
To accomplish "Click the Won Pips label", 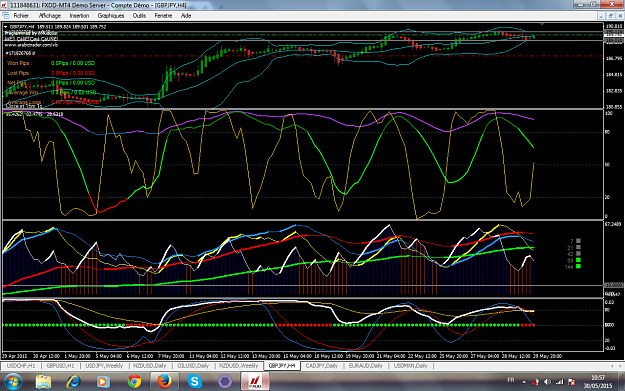I will point(19,63).
